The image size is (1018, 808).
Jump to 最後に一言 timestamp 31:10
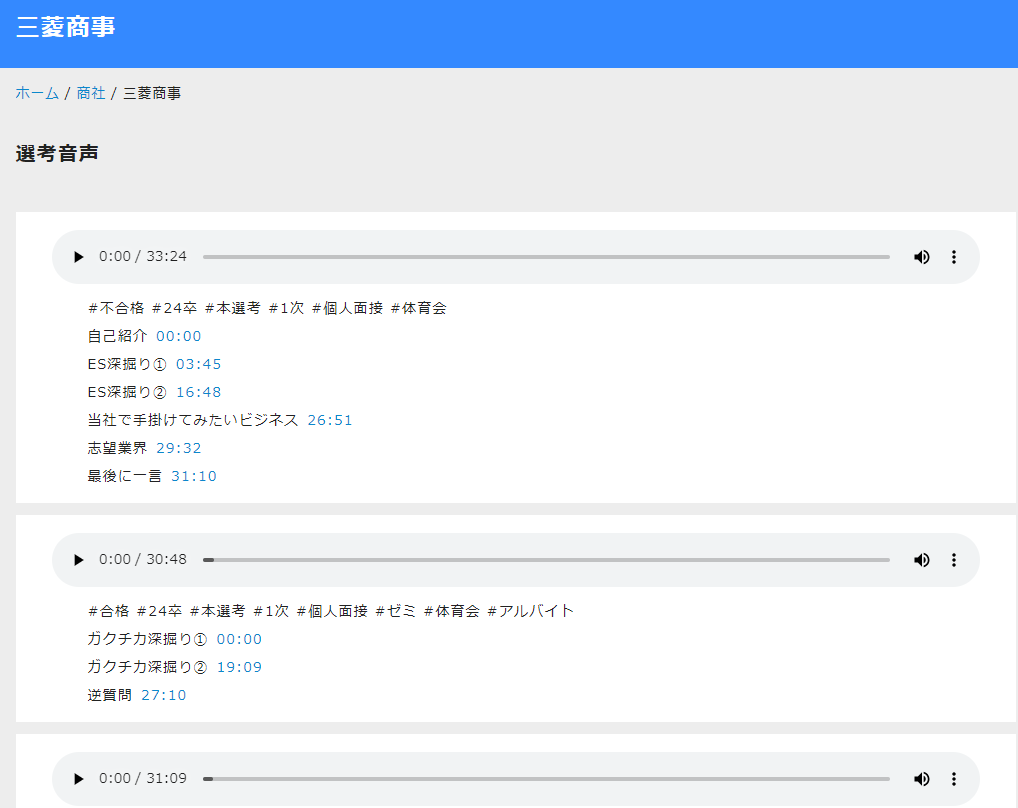click(x=193, y=476)
